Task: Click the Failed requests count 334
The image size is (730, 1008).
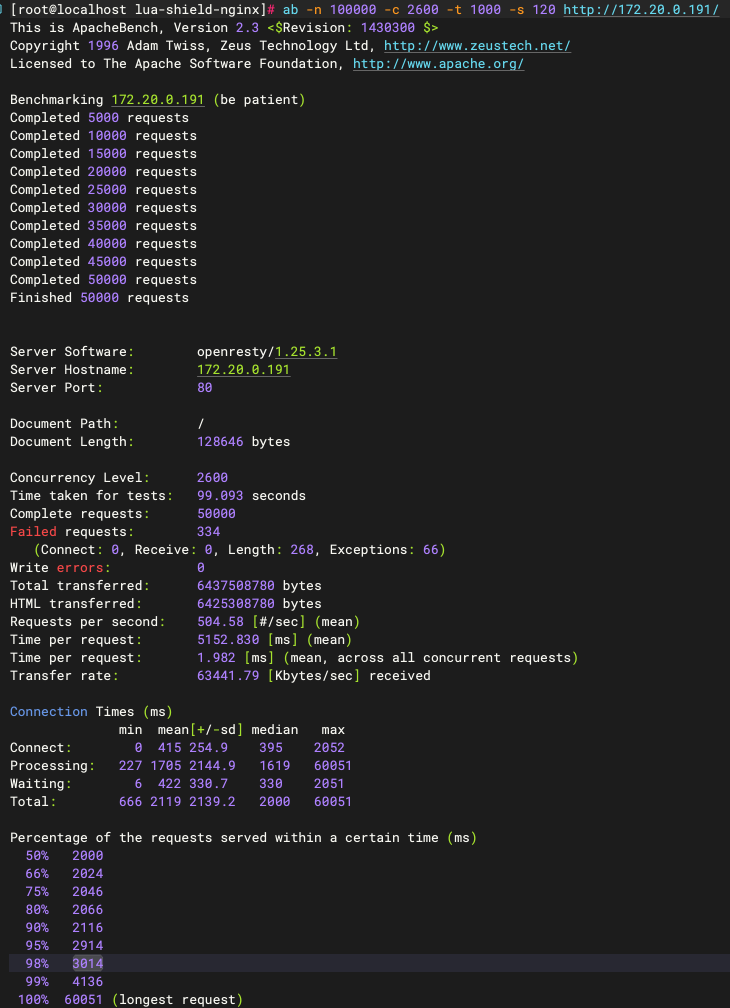Action: (x=208, y=532)
